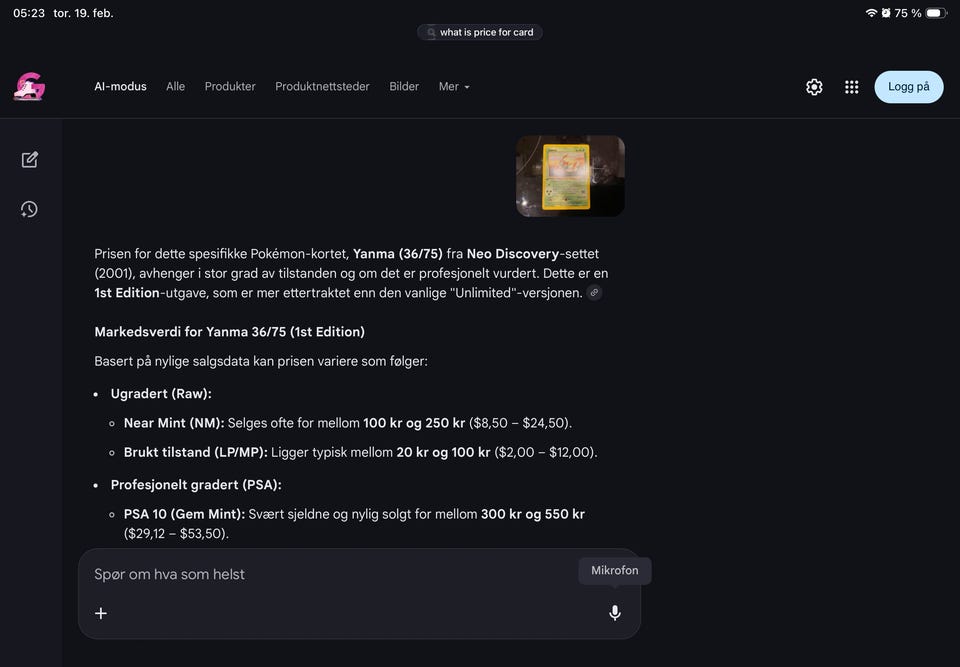Select the Alle tab
960x667 pixels.
(176, 86)
